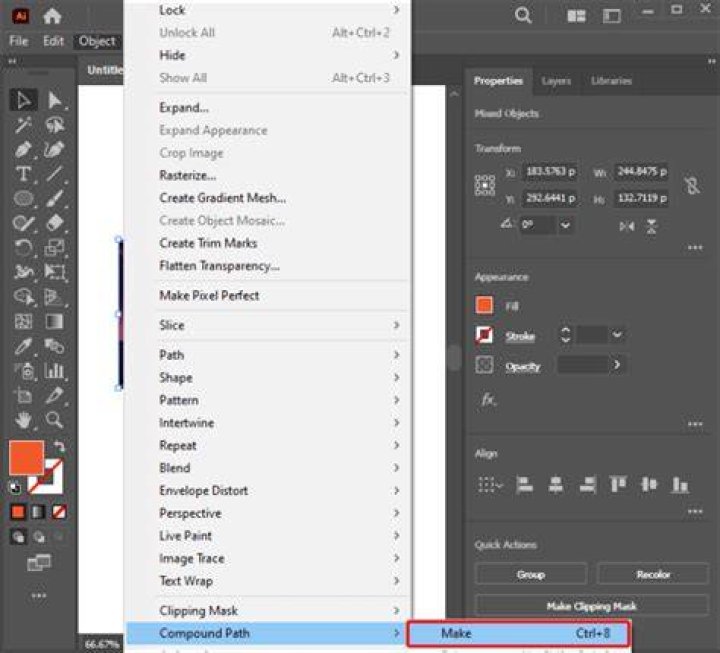
Task: Click the Recolor button
Action: (x=653, y=574)
